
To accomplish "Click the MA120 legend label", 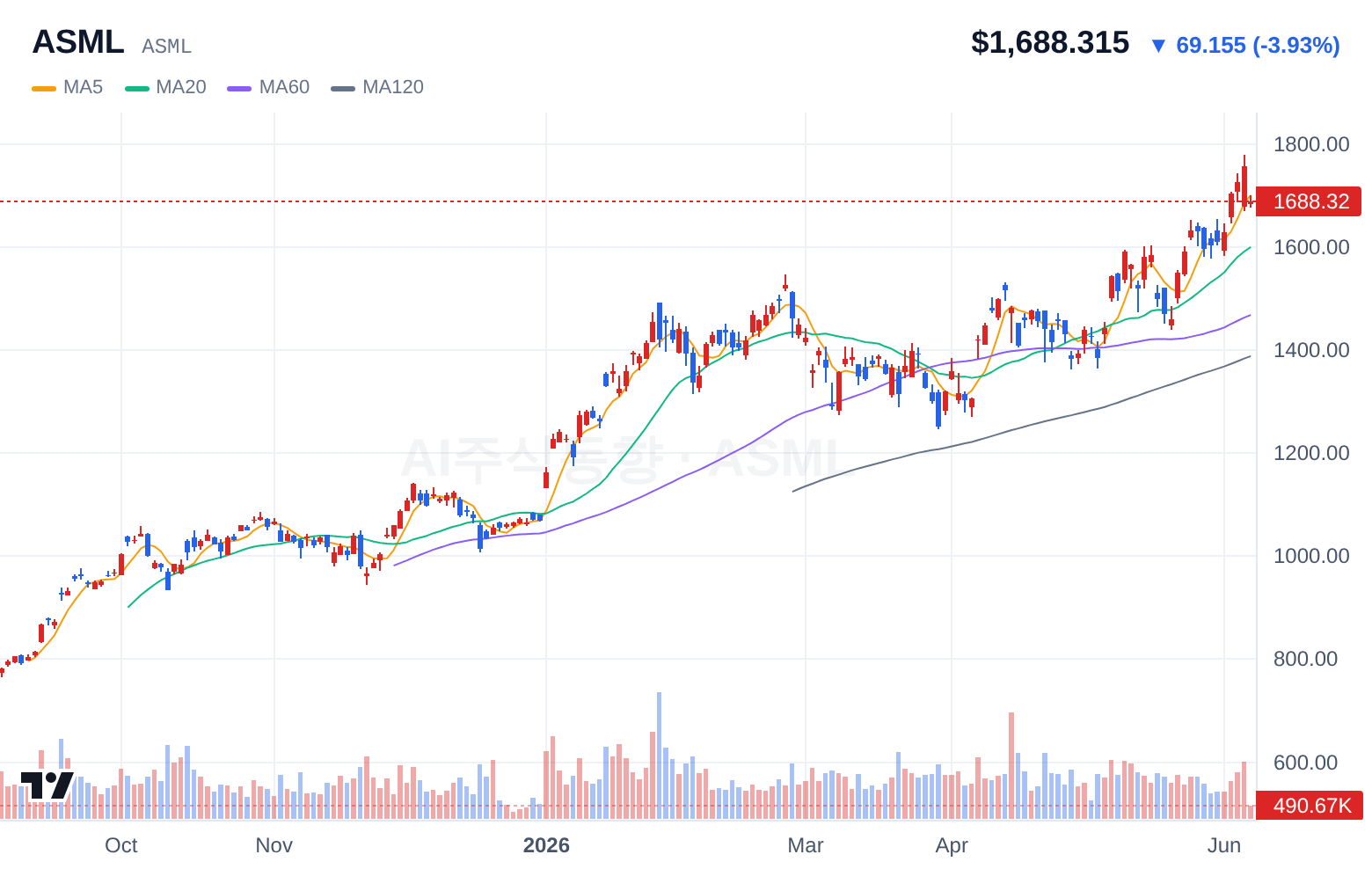I will (x=393, y=87).
